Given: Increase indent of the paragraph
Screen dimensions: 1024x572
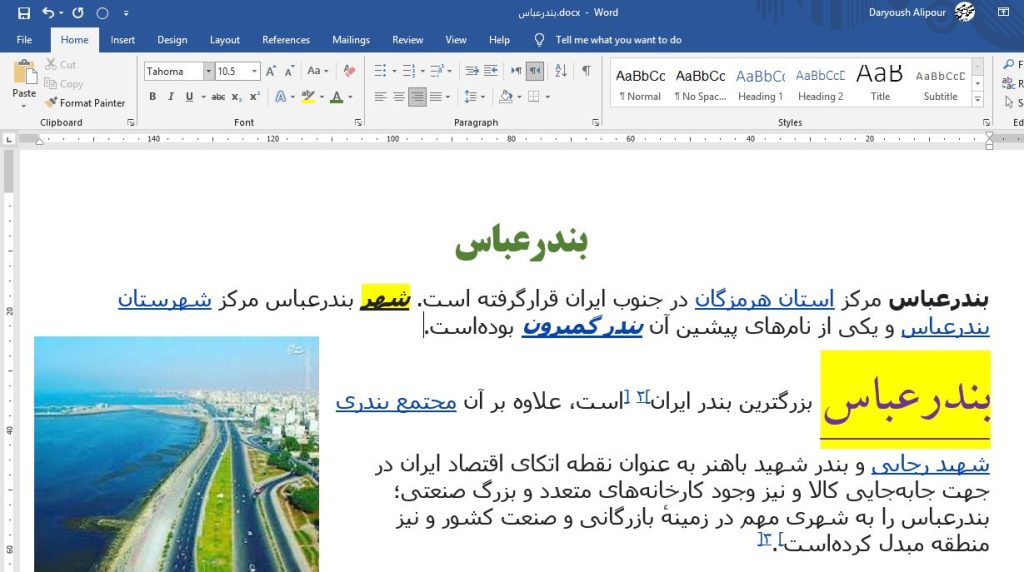Looking at the screenshot, I should (491, 71).
